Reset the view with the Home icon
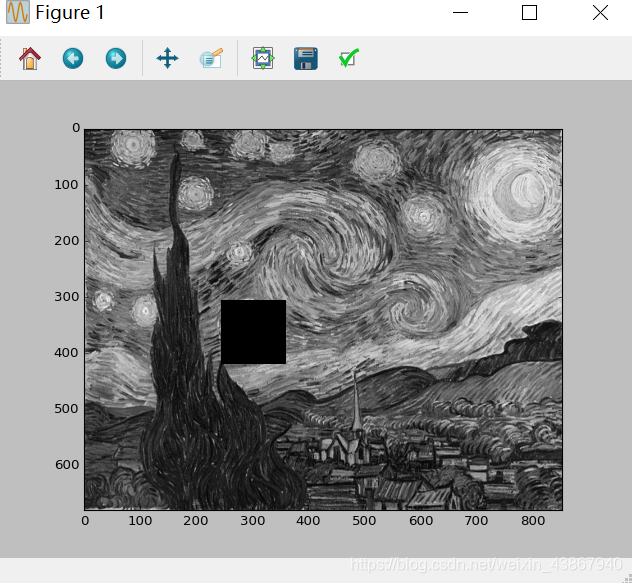The image size is (632, 583). coord(30,58)
